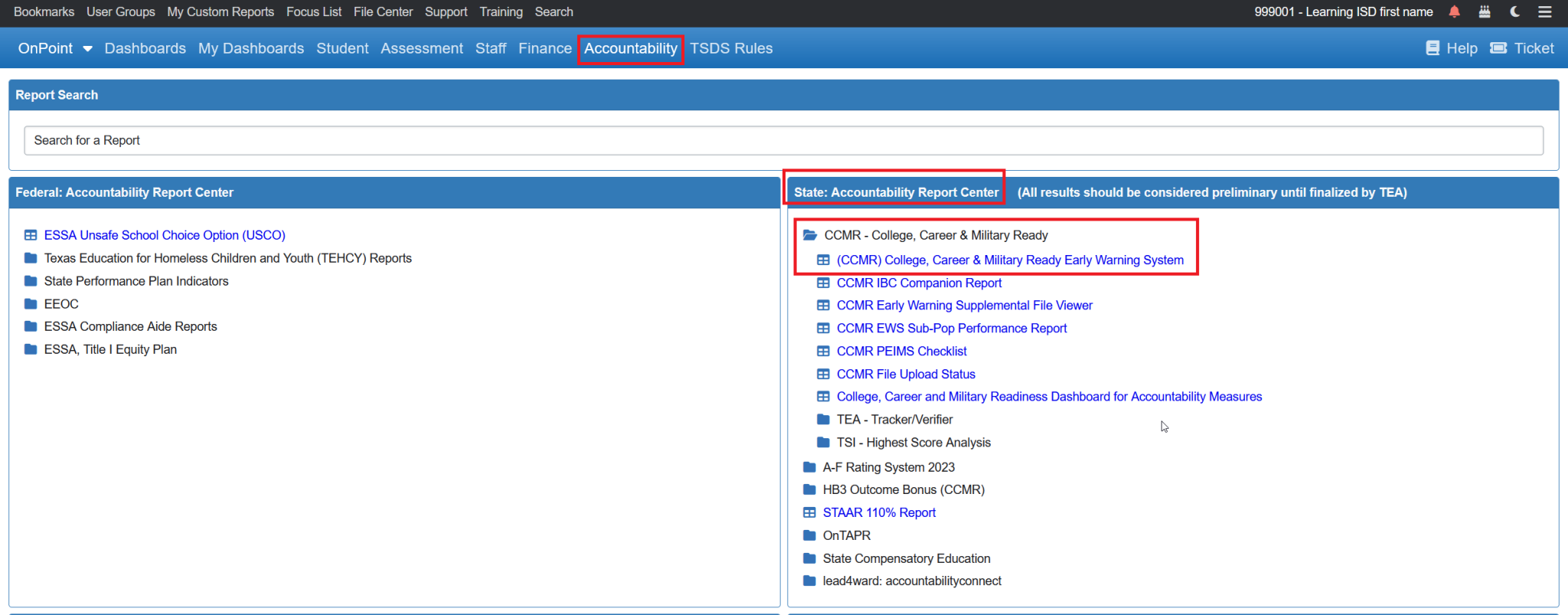Click the STAAR 110% Report table icon
Image resolution: width=1568 pixels, height=615 pixels.
[809, 512]
